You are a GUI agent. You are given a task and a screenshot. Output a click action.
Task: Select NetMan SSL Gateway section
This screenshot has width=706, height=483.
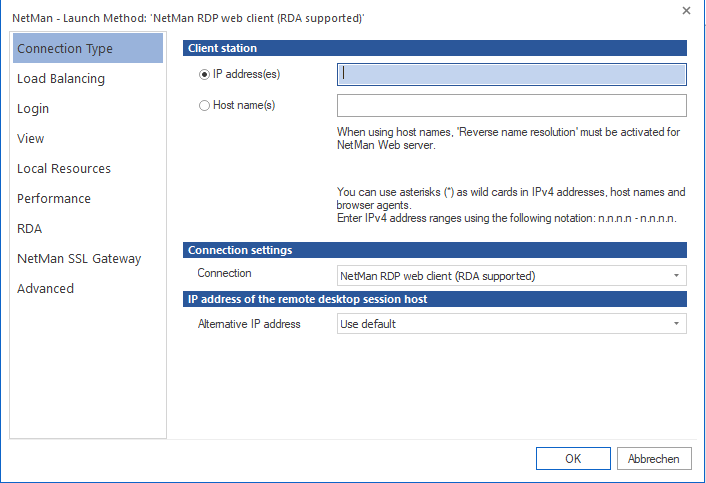[79, 259]
